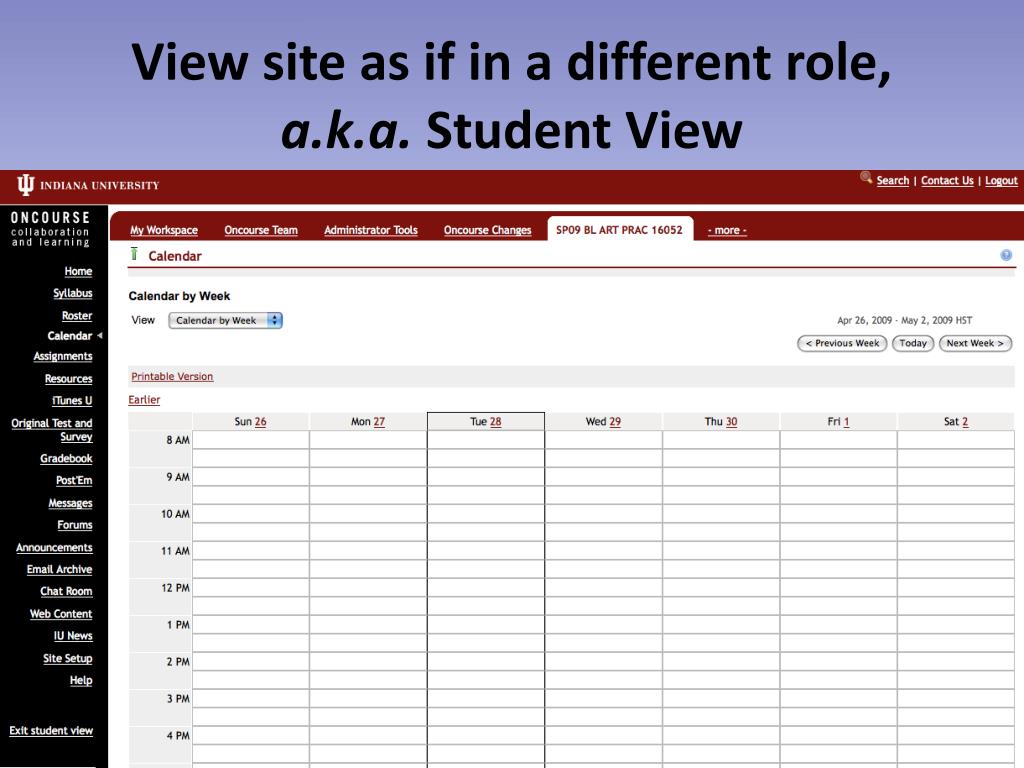The width and height of the screenshot is (1024, 768).
Task: Open Help in the sidebar
Action: coord(81,680)
